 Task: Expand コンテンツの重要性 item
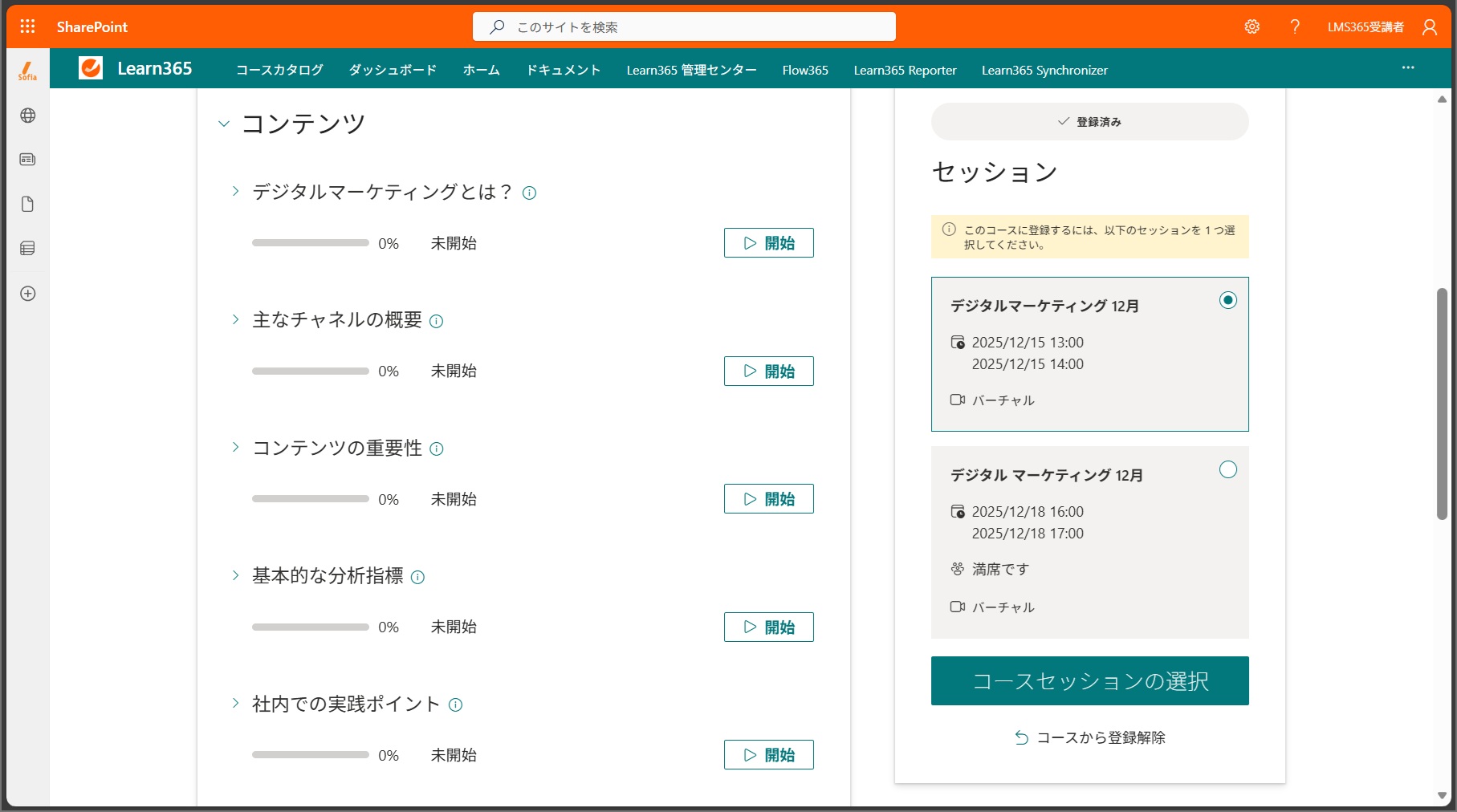click(235, 447)
